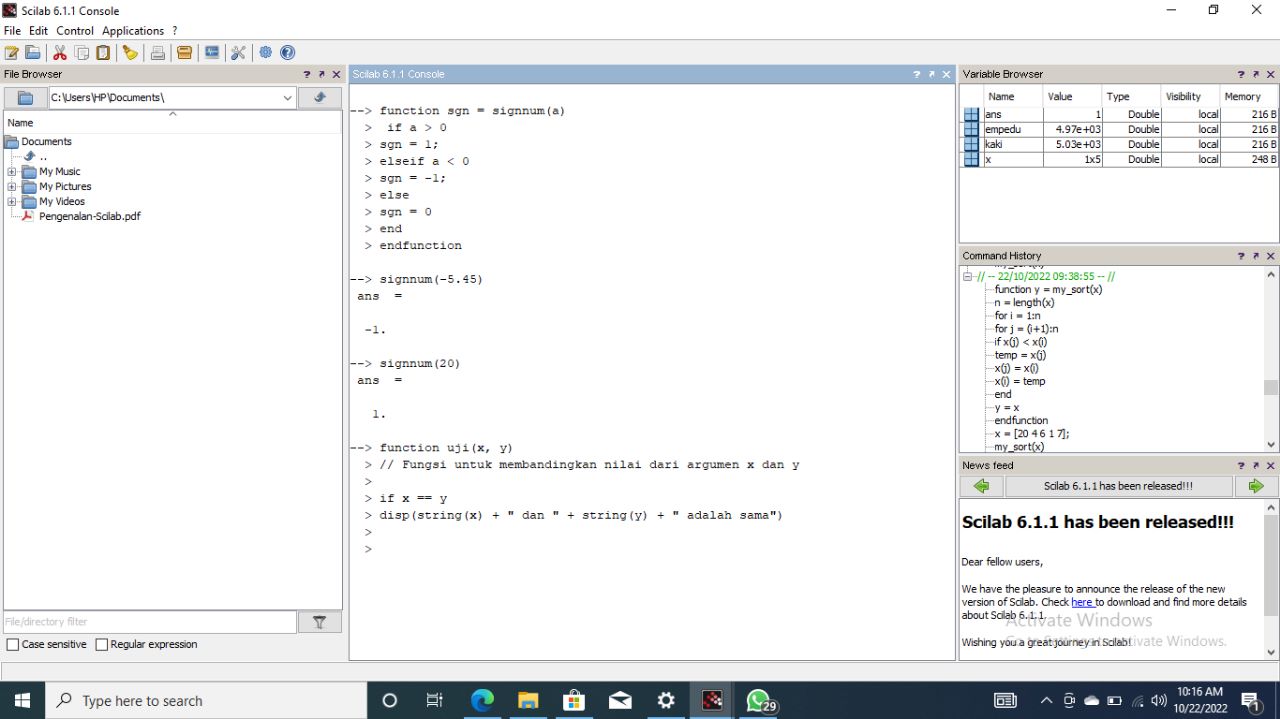Screen dimensions: 1280x719
Task: Click the Copy toolbar icon
Action: tap(82, 53)
